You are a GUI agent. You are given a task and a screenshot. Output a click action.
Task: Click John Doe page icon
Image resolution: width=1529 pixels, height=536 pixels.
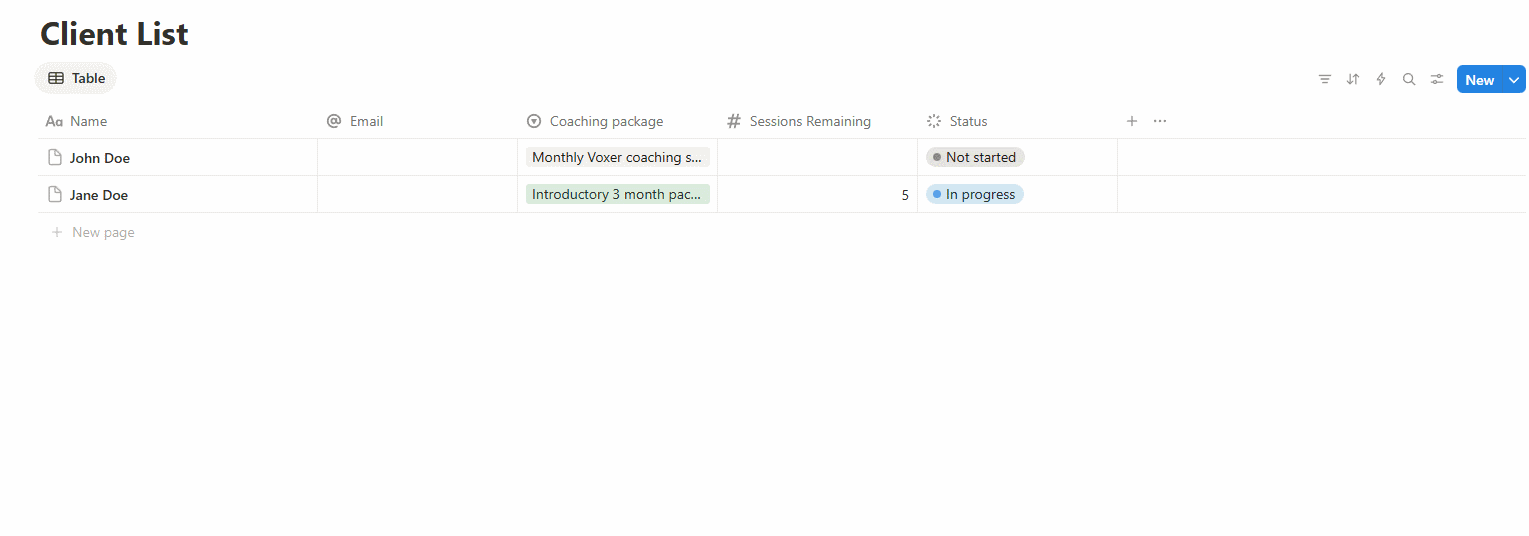click(x=55, y=157)
